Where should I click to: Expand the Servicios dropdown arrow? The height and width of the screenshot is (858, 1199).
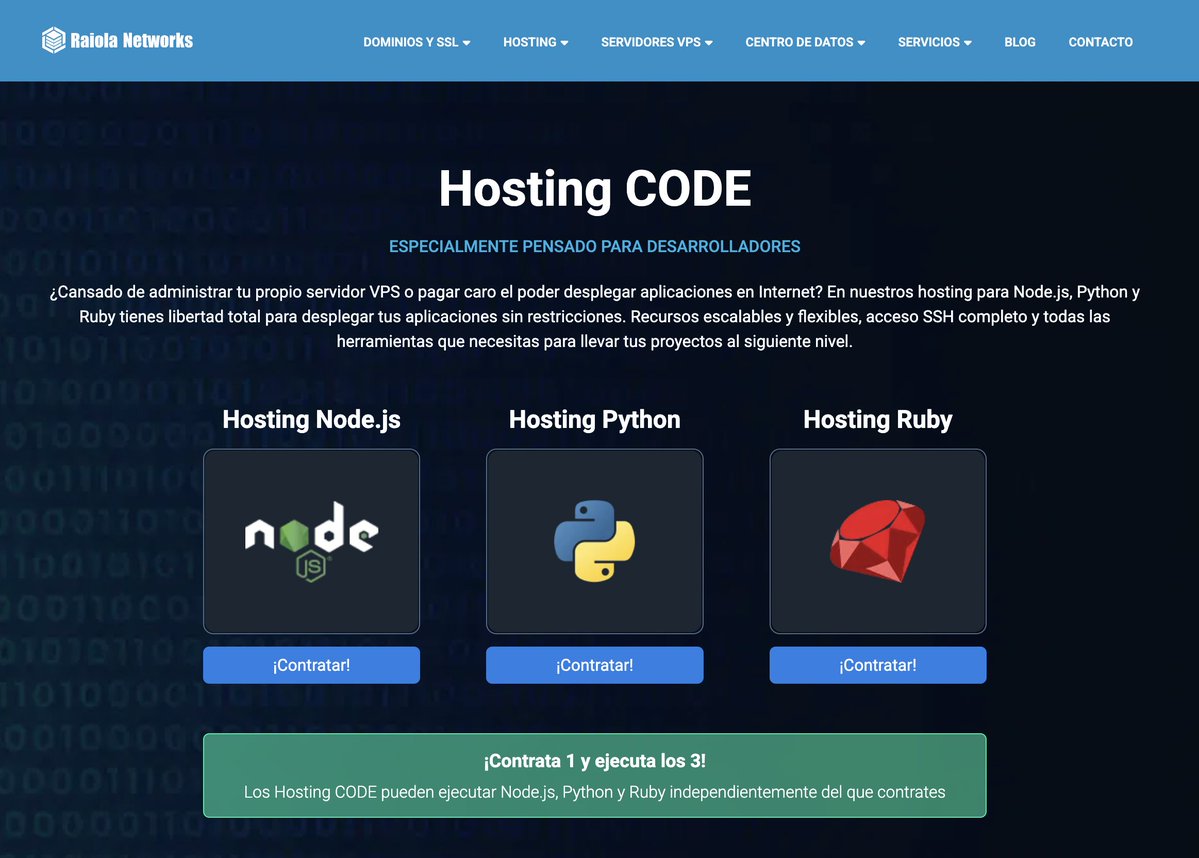968,43
